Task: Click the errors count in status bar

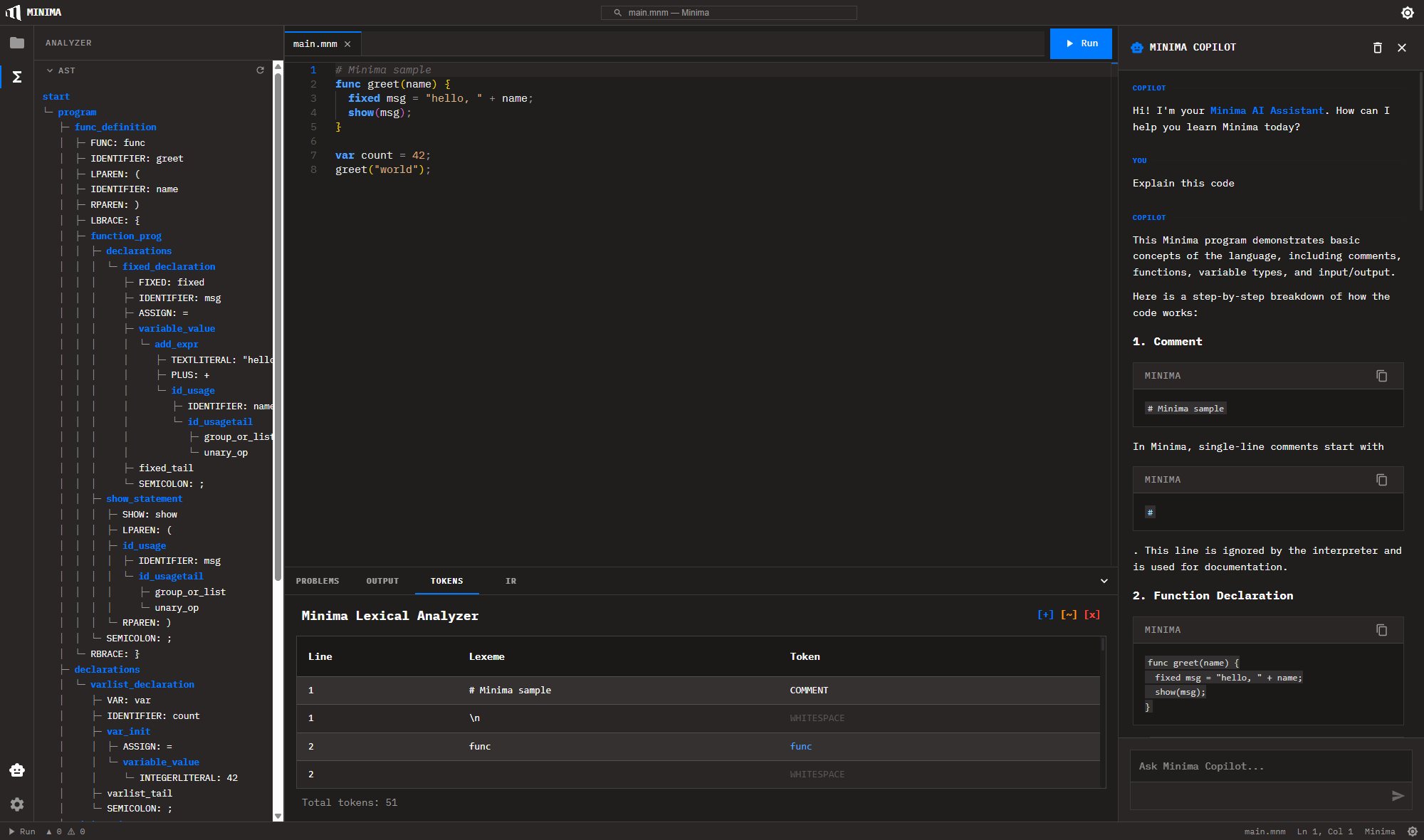Action: pyautogui.click(x=54, y=831)
